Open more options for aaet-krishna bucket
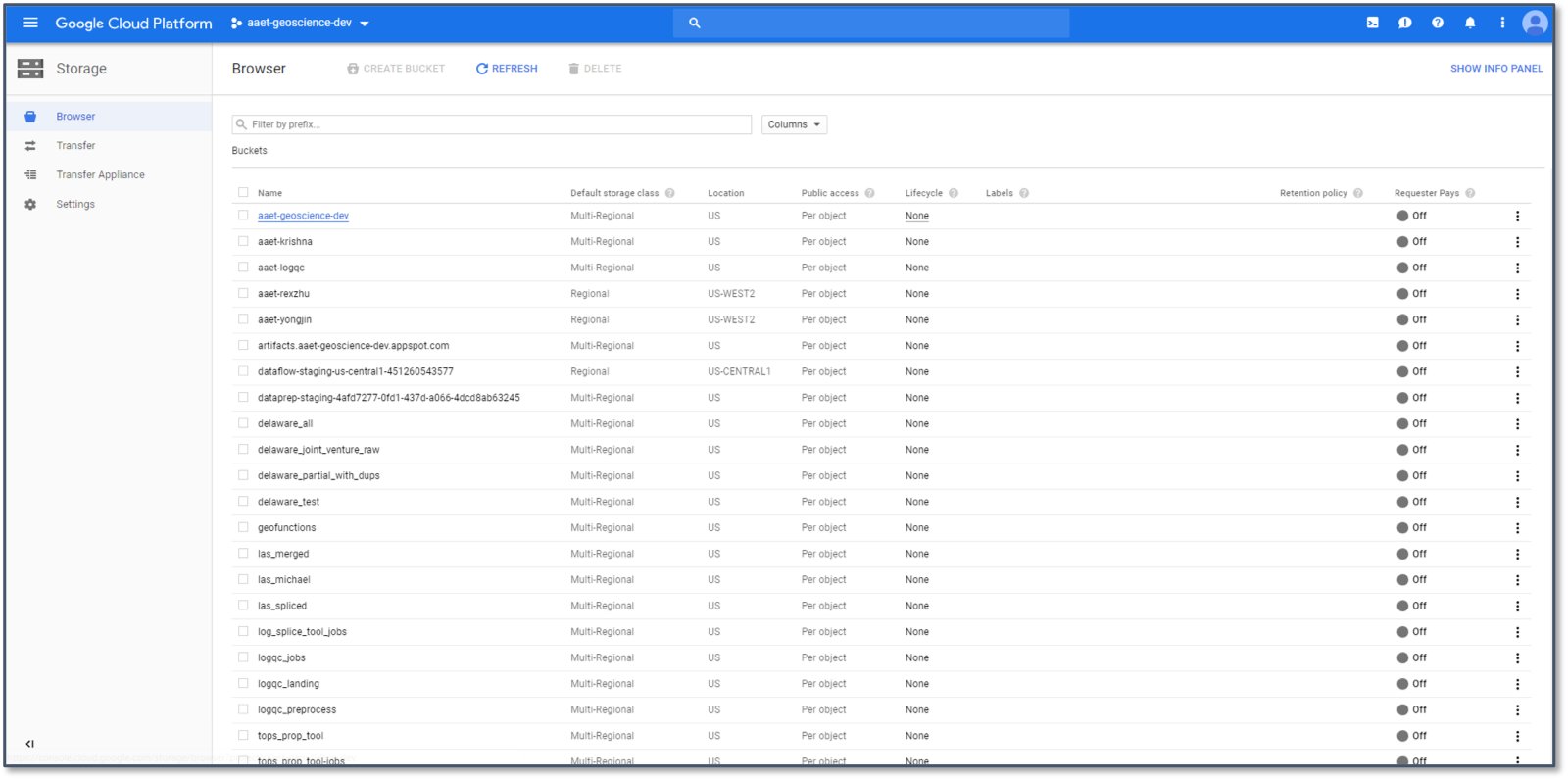Screen dimensions: 1568x779 click(1517, 242)
